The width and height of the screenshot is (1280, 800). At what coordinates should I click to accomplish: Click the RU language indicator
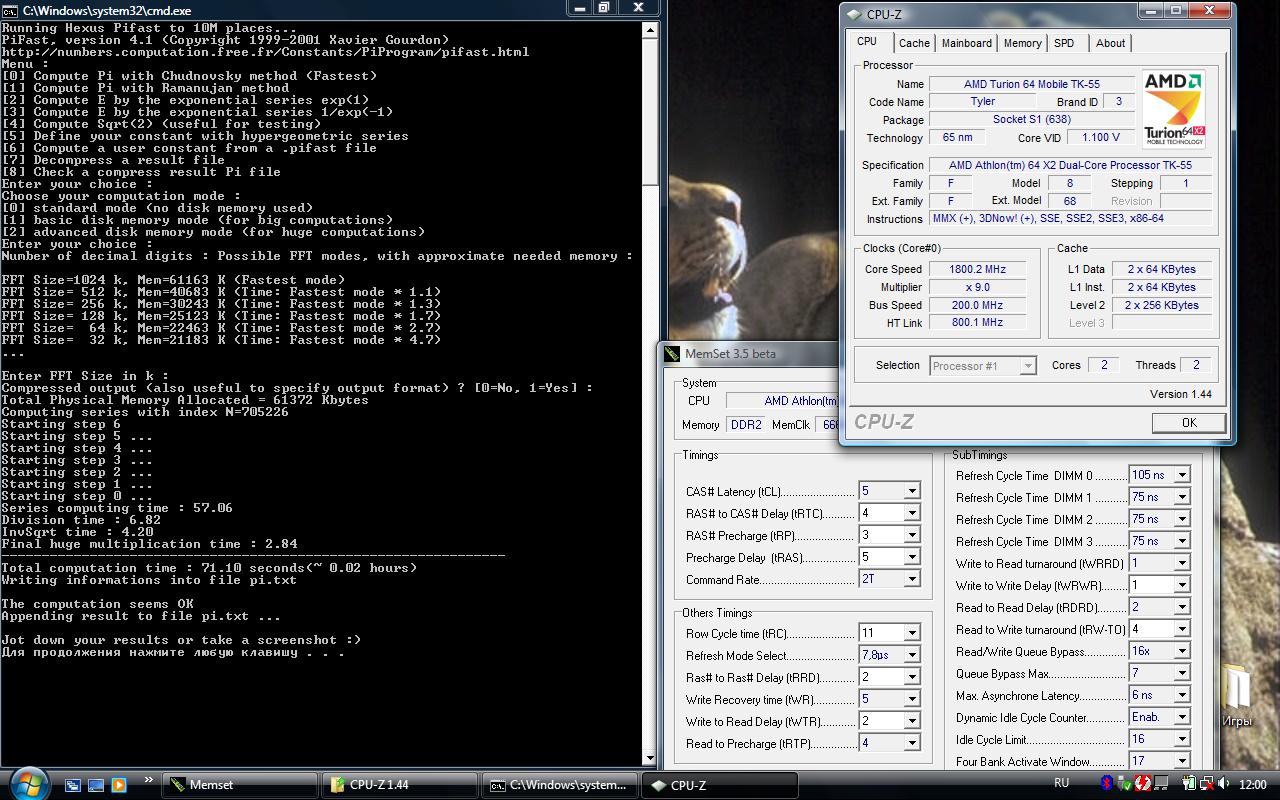tap(1061, 783)
